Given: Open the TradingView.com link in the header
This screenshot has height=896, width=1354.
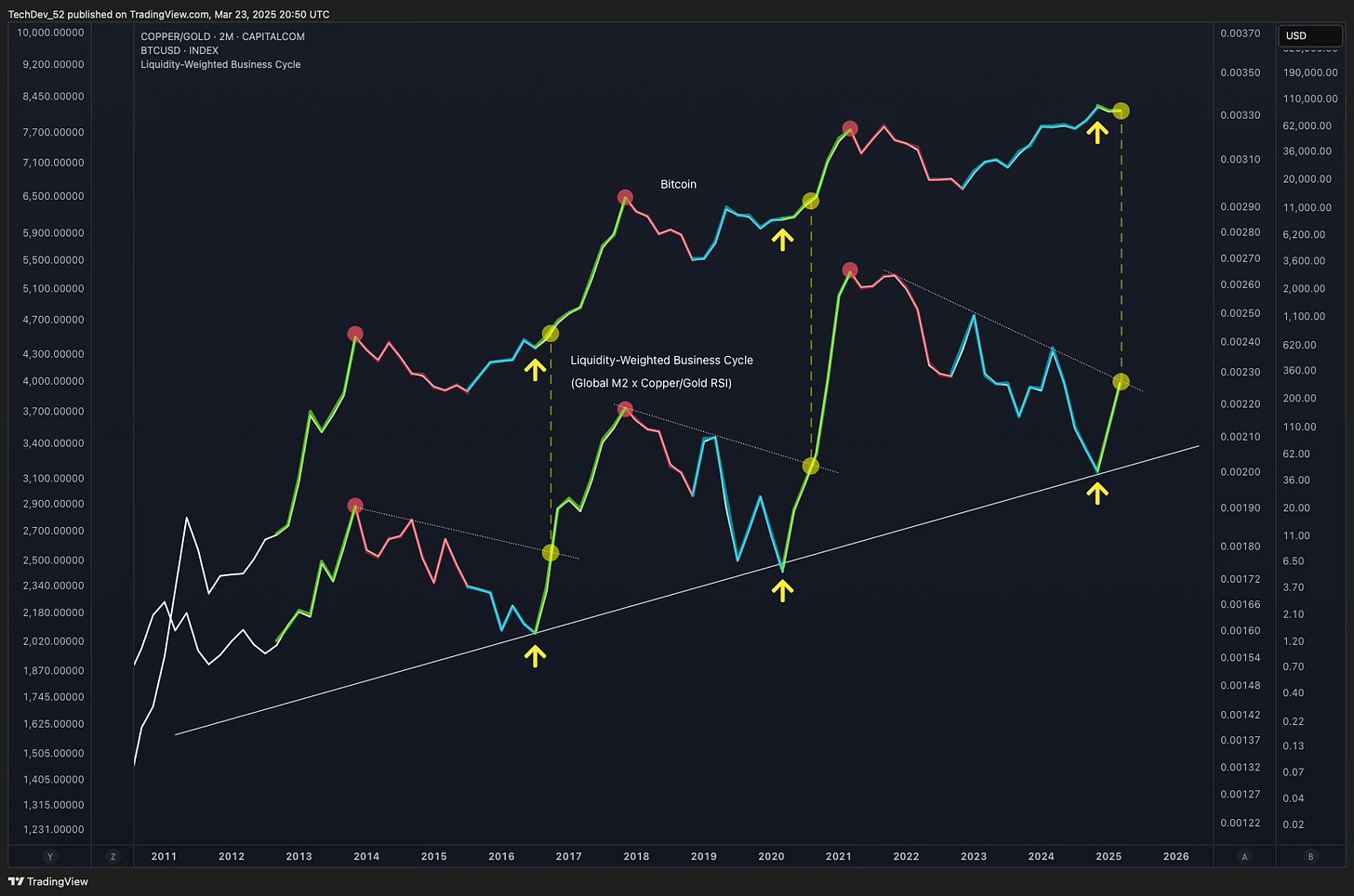Looking at the screenshot, I should point(167,14).
